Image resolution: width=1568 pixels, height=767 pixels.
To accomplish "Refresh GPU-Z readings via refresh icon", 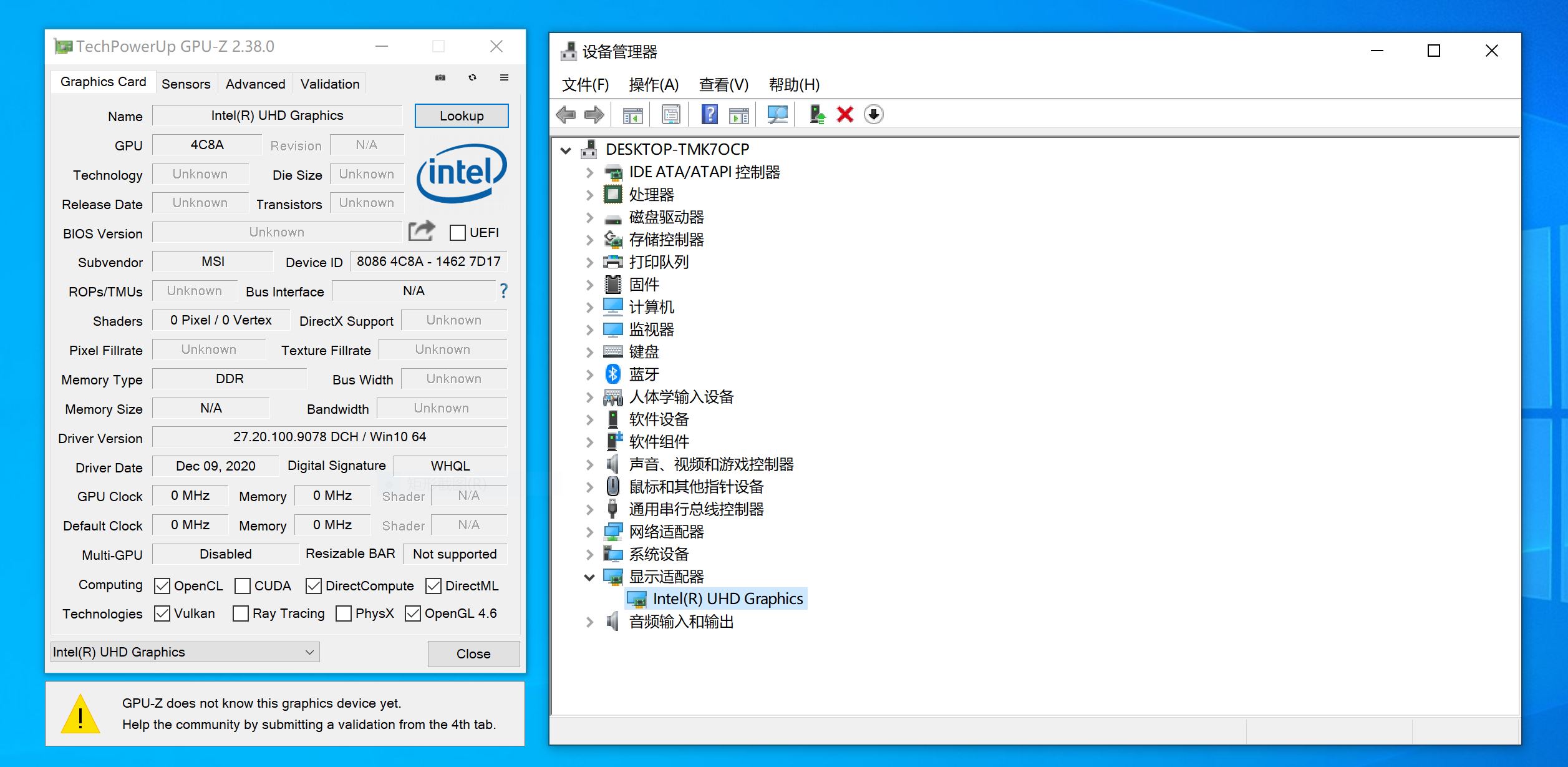I will (472, 77).
